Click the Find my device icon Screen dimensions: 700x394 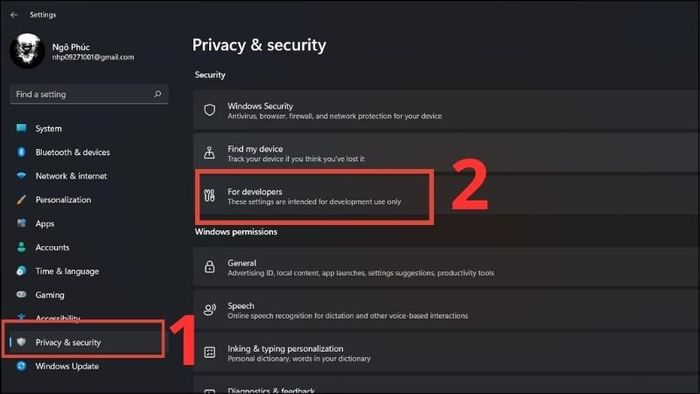[x=209, y=153]
